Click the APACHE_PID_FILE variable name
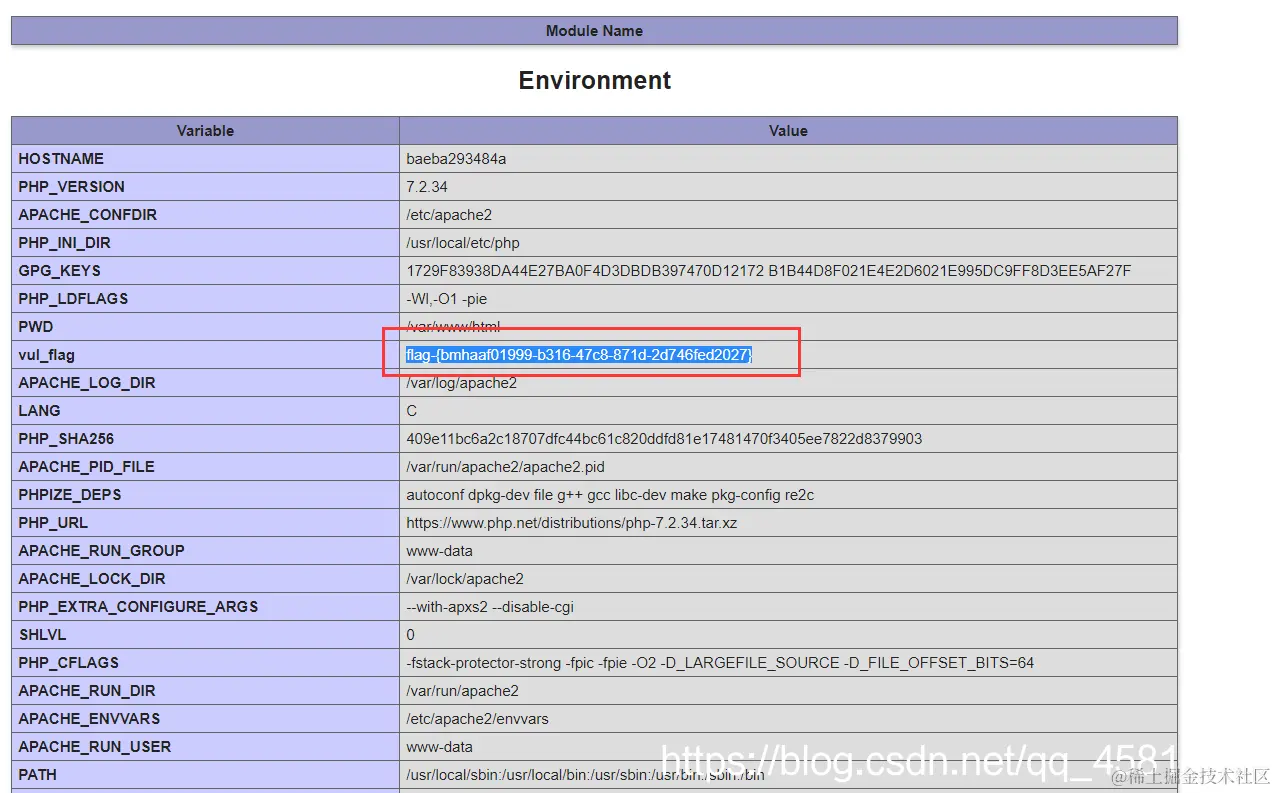Viewport: 1277px width, 793px height. (x=86, y=467)
